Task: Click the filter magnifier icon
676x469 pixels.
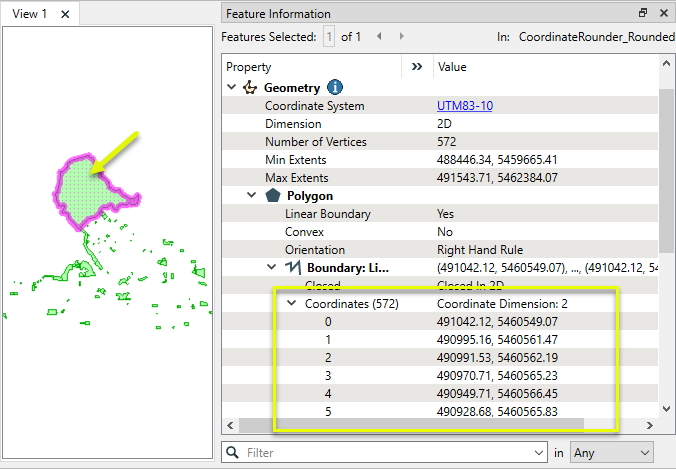Action: (x=233, y=453)
